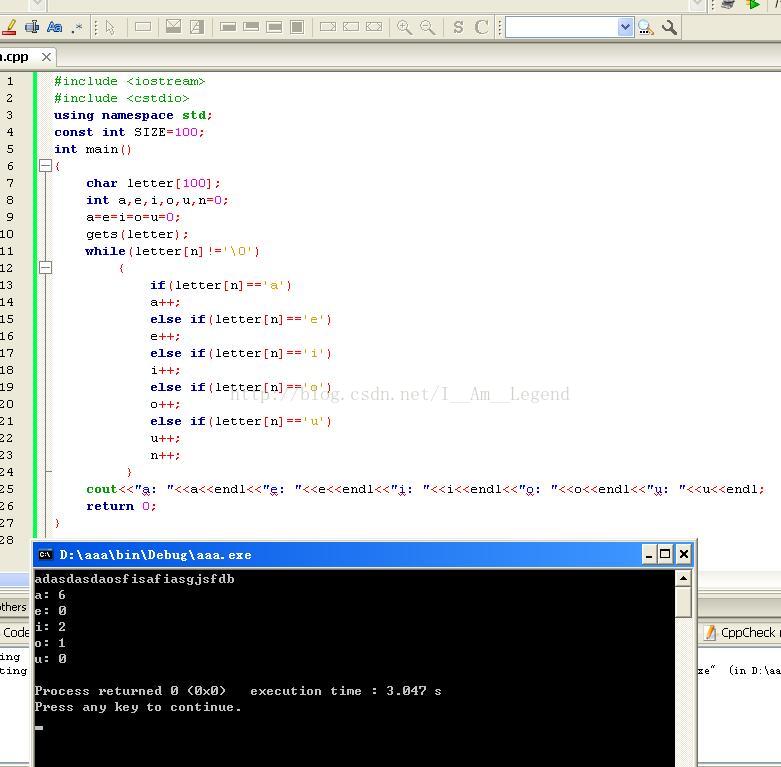This screenshot has height=767, width=781.
Task: Toggle the match case 'Aa' icon
Action: pos(54,27)
